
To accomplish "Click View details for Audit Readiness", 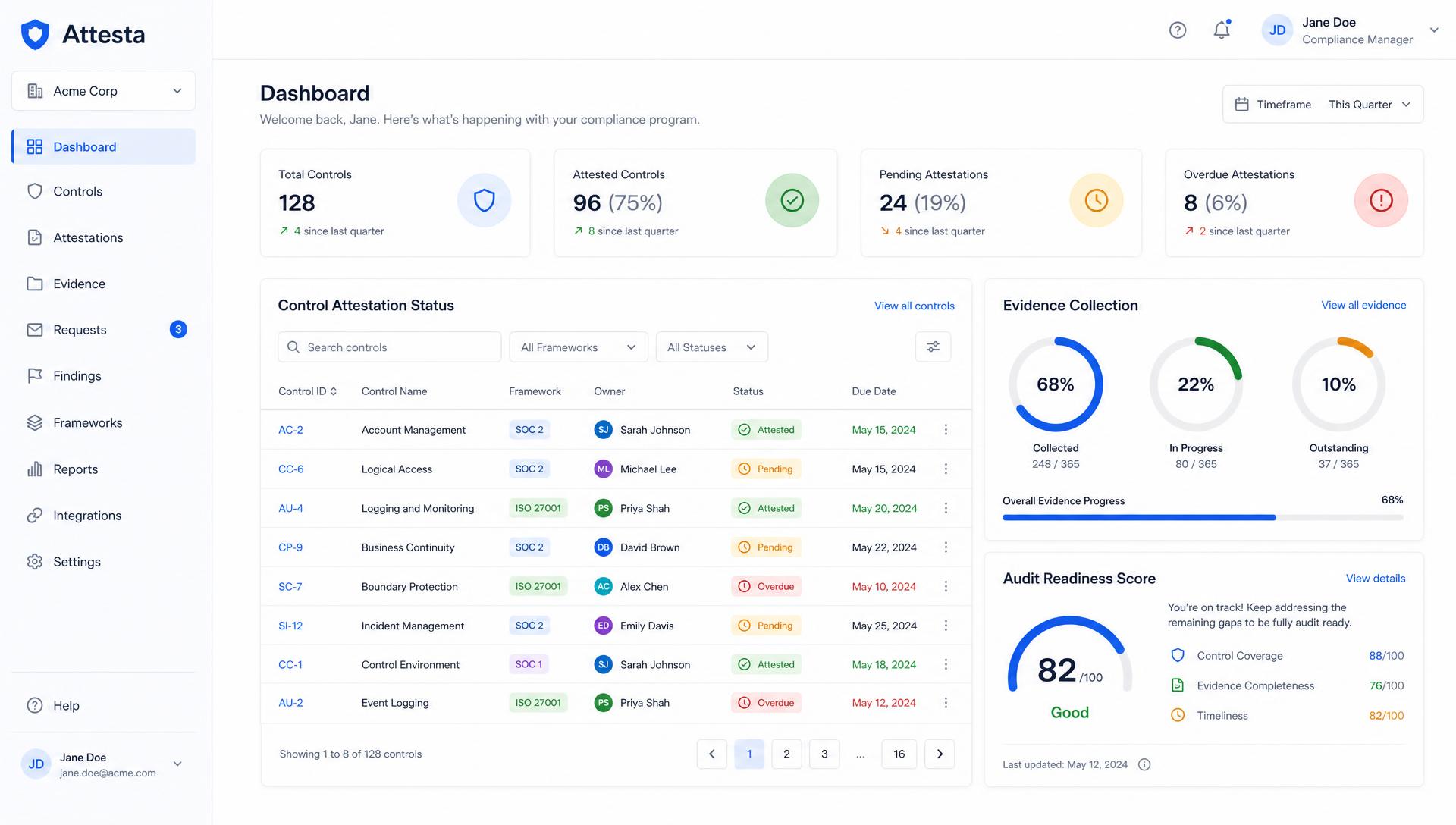I will 1375,579.
